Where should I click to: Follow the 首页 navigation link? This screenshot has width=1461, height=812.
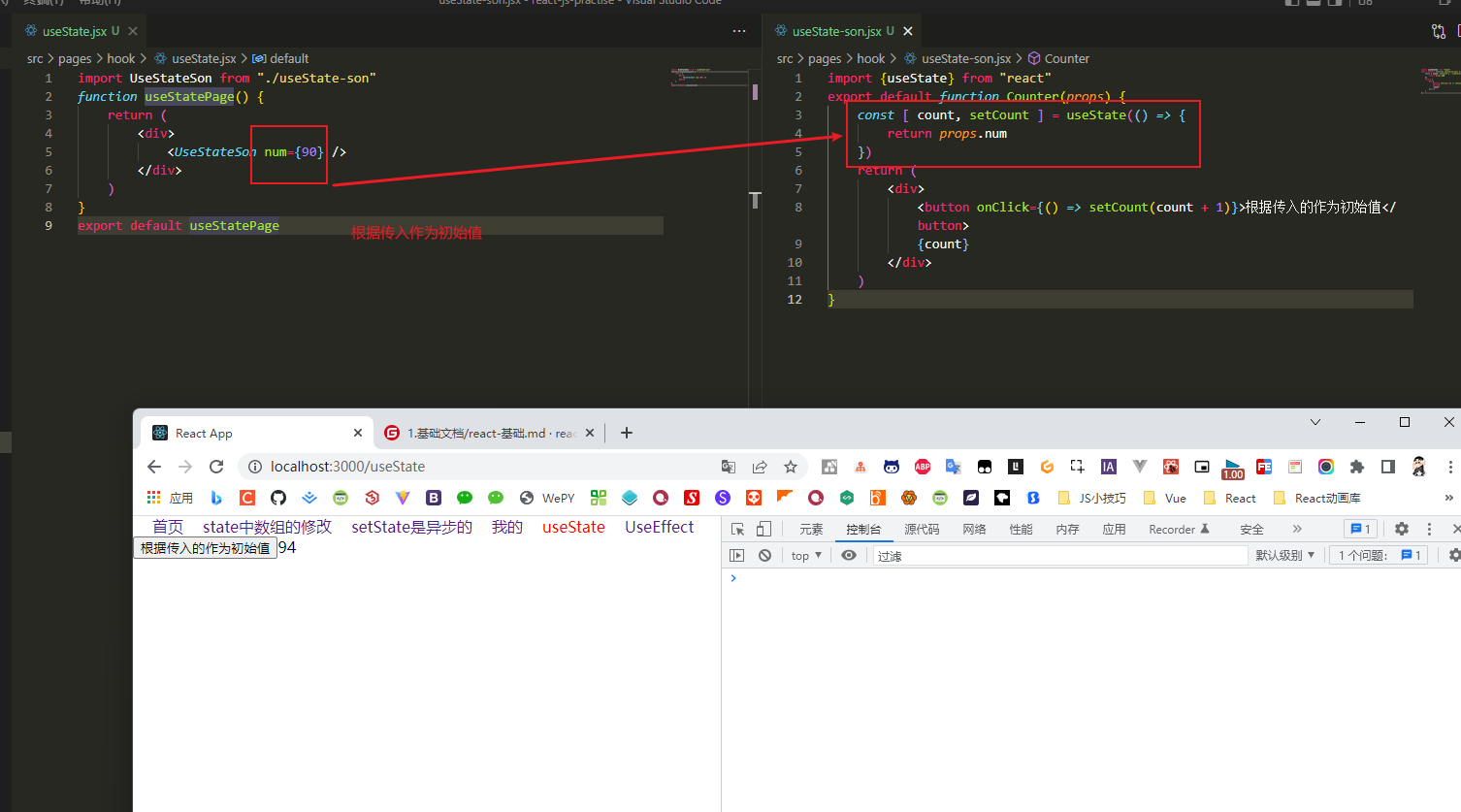click(x=168, y=527)
